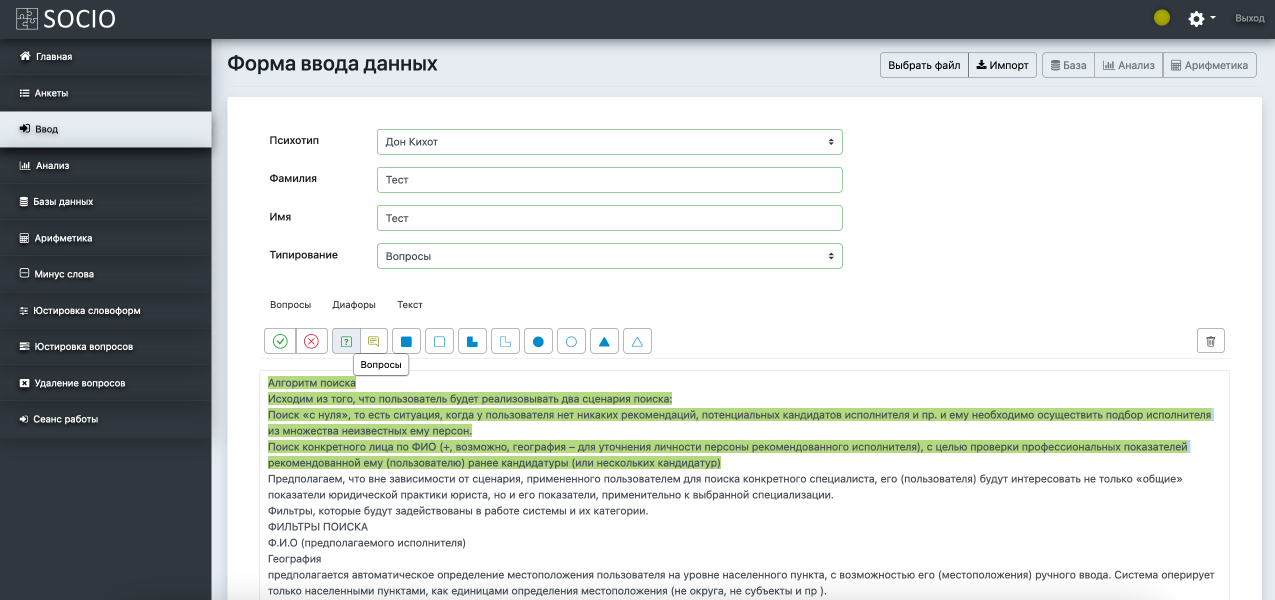
Task: Open the Арифметика button in header
Action: point(1209,66)
